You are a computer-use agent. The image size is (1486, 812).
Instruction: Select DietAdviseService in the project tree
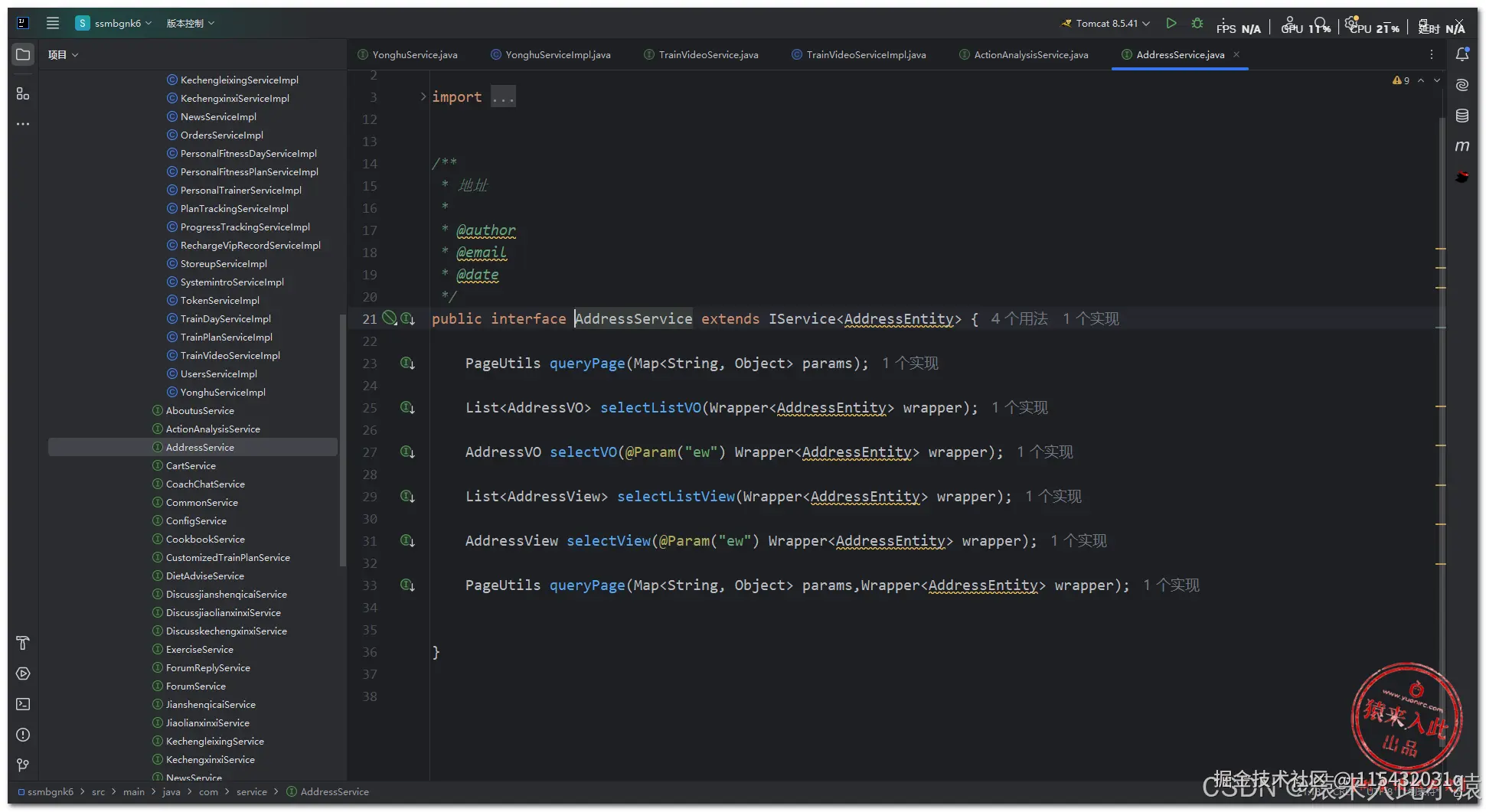tap(204, 576)
